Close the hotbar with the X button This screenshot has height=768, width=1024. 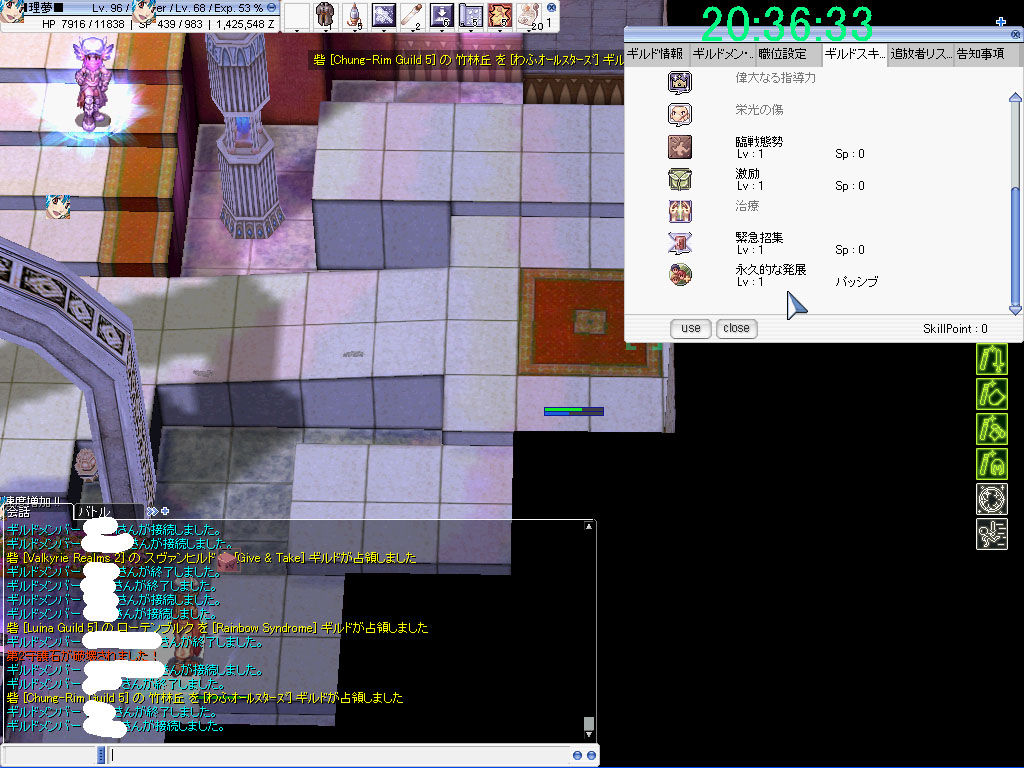[x=551, y=8]
